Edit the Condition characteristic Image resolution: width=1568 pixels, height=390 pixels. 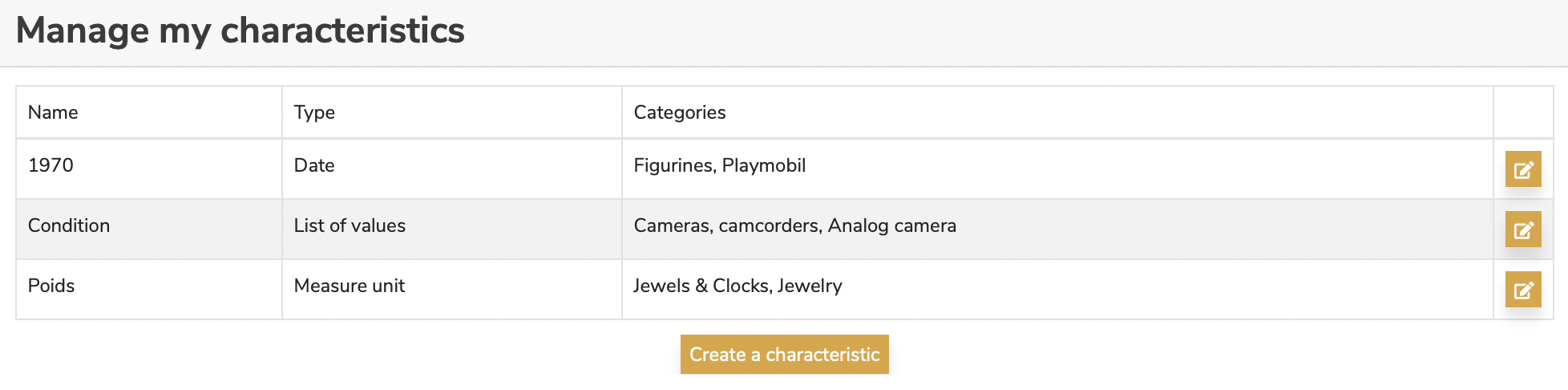click(x=1523, y=229)
